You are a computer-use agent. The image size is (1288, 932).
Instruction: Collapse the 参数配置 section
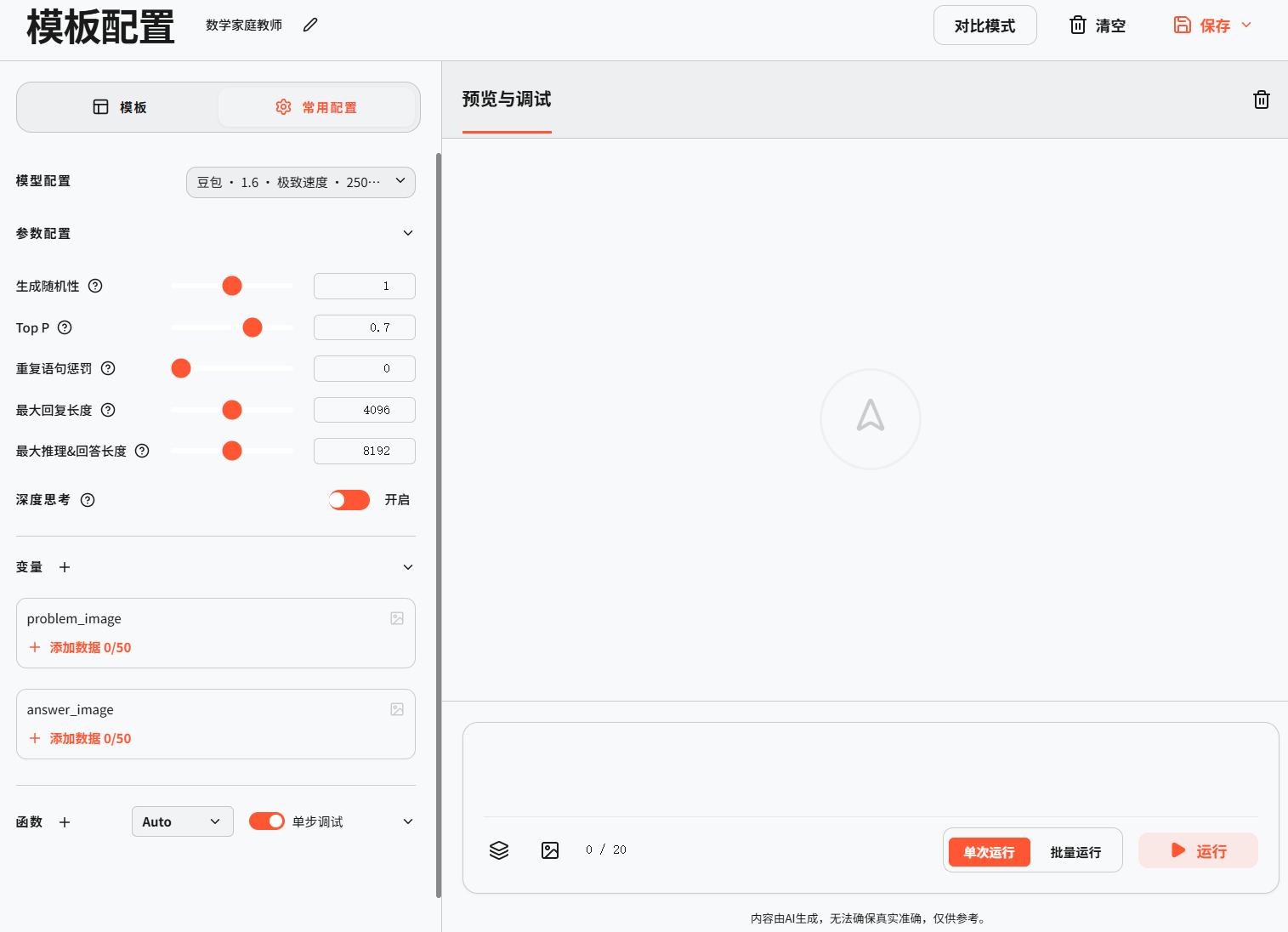(408, 233)
